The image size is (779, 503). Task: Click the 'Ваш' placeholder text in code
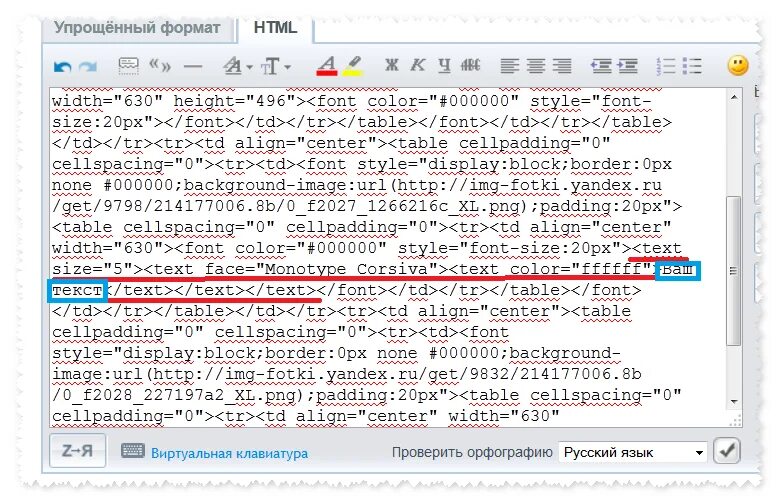click(x=678, y=270)
